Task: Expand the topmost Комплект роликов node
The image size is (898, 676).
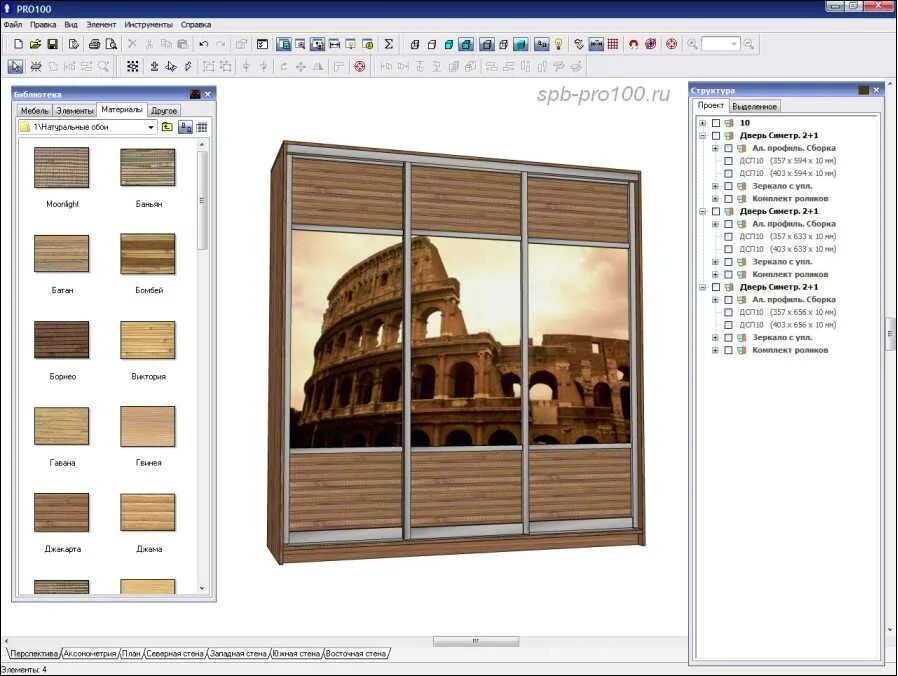Action: (x=715, y=199)
